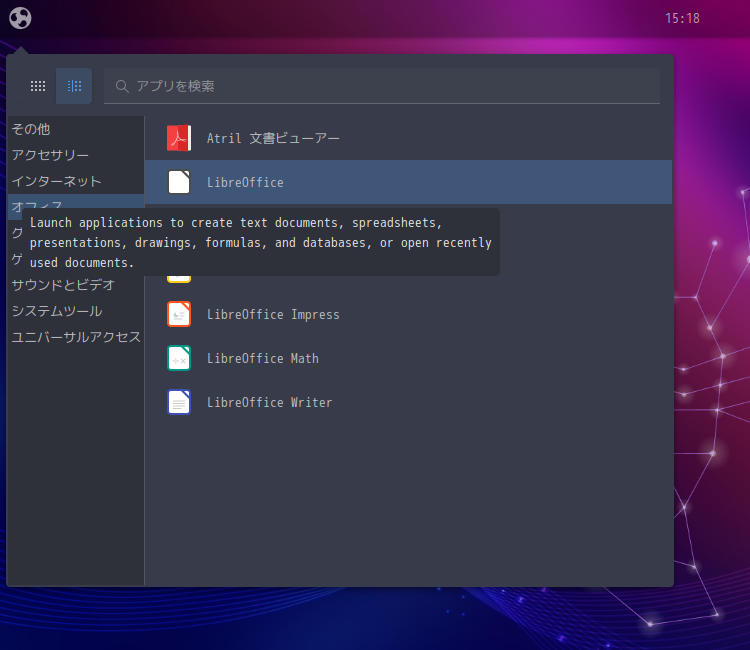This screenshot has width=750, height=650.
Task: Click the LibreOffice Math icon
Action: (x=179, y=358)
